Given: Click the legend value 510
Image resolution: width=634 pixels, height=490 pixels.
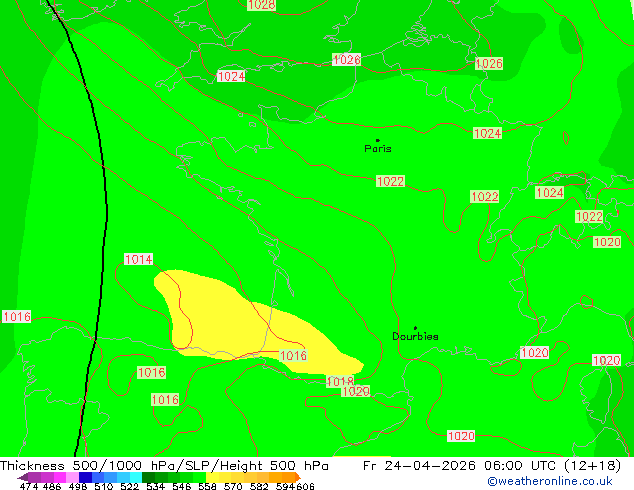Looking at the screenshot, I should pyautogui.click(x=104, y=486).
